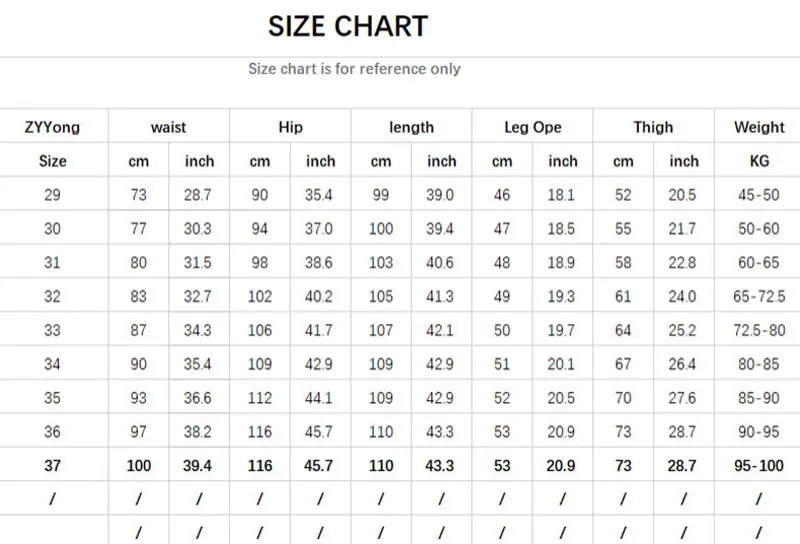
Task: Click the Weight column header
Action: (x=759, y=127)
